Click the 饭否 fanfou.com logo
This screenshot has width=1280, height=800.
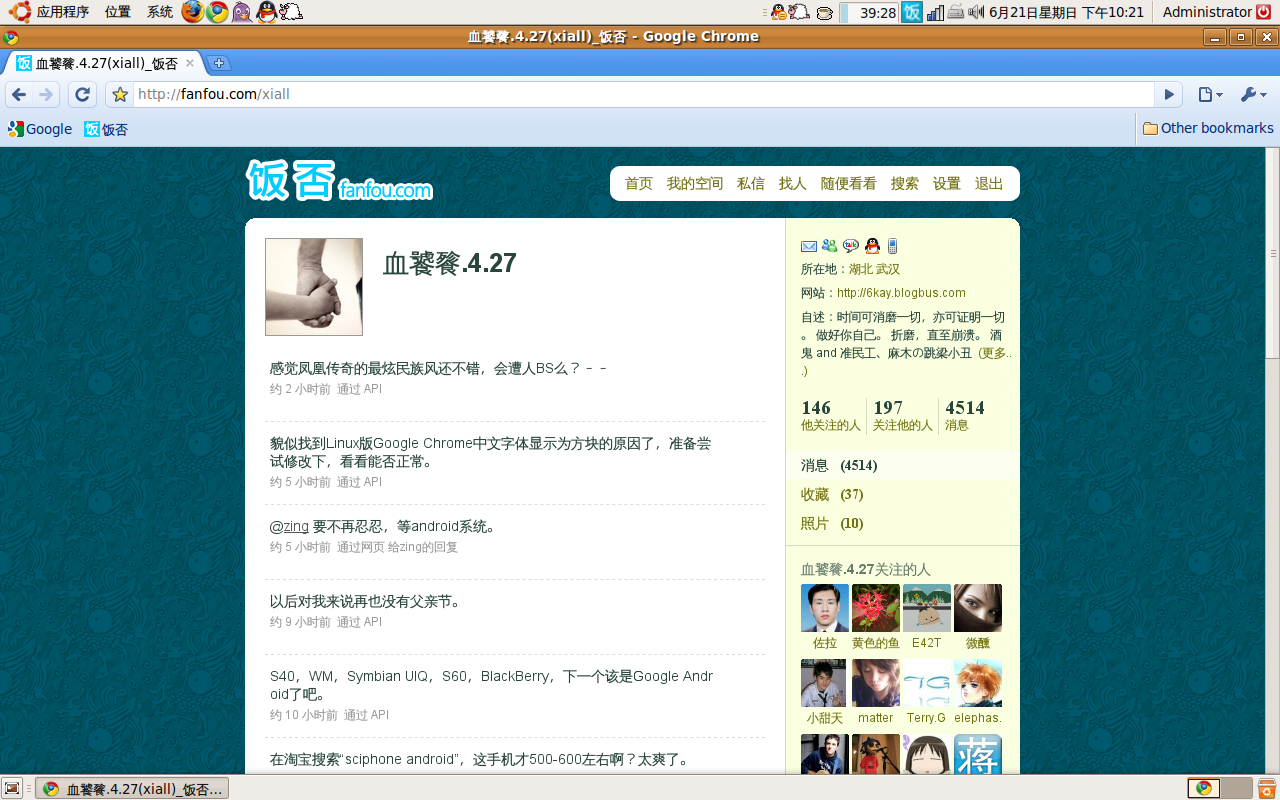tap(340, 180)
